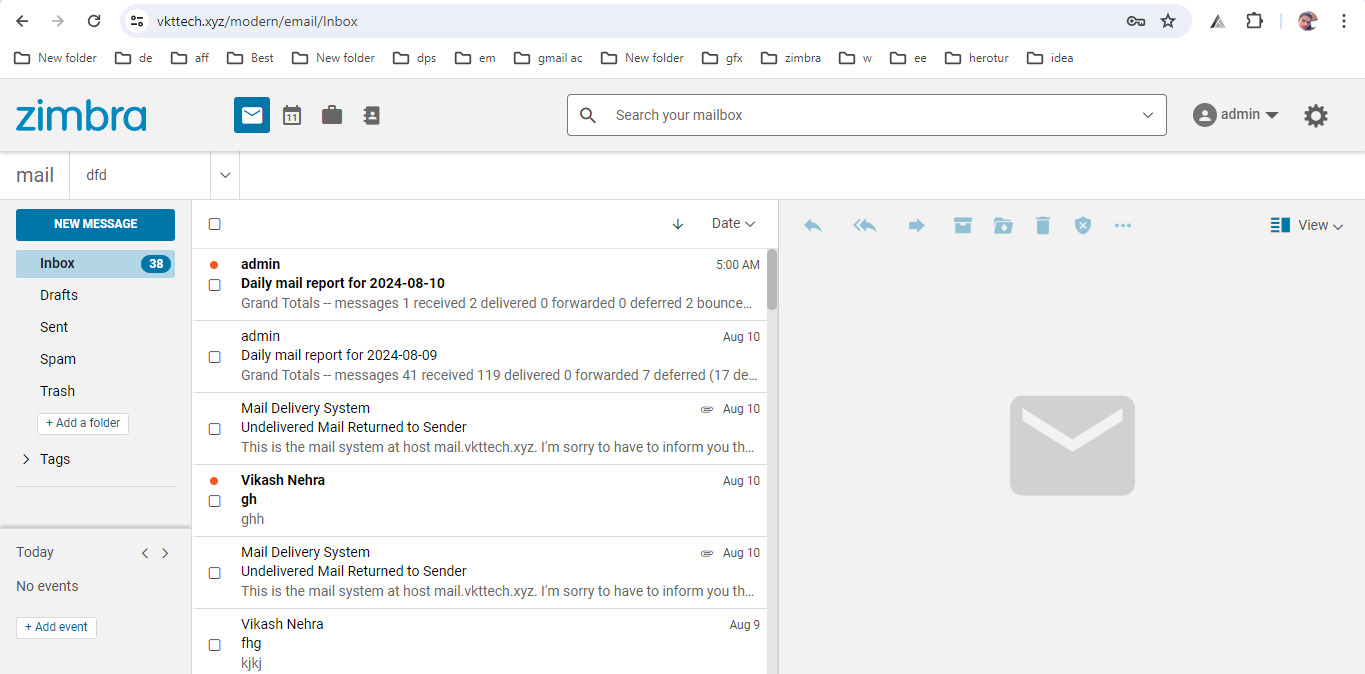Tick the checkbox for Daily mail report 2024-08-10
Image resolution: width=1365 pixels, height=674 pixels.
pyautogui.click(x=214, y=283)
